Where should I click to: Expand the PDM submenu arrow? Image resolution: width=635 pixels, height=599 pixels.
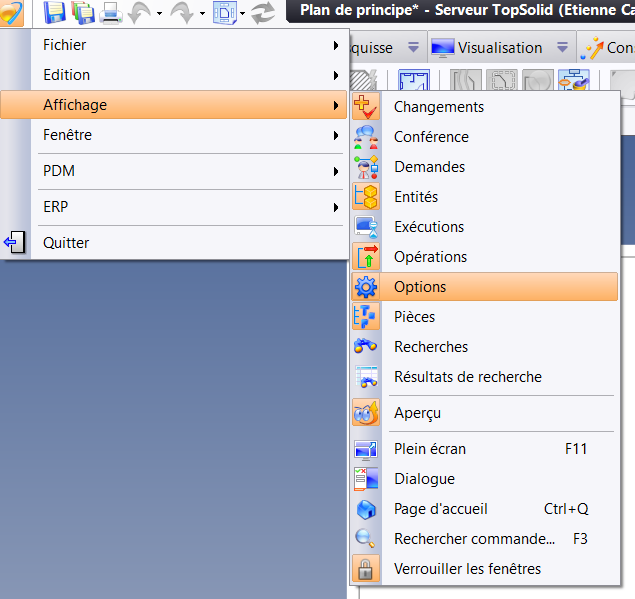coord(336,171)
